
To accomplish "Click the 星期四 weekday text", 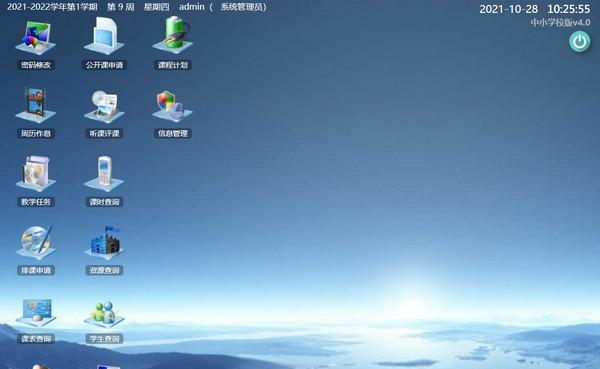I will click(157, 7).
